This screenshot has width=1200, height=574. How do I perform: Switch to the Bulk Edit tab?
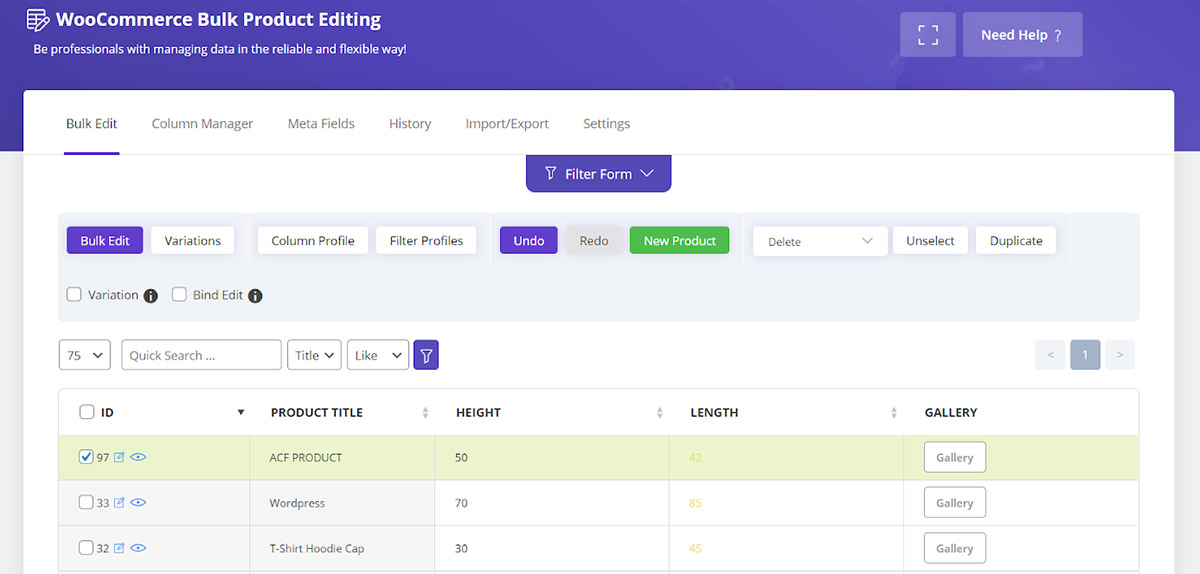pos(92,124)
